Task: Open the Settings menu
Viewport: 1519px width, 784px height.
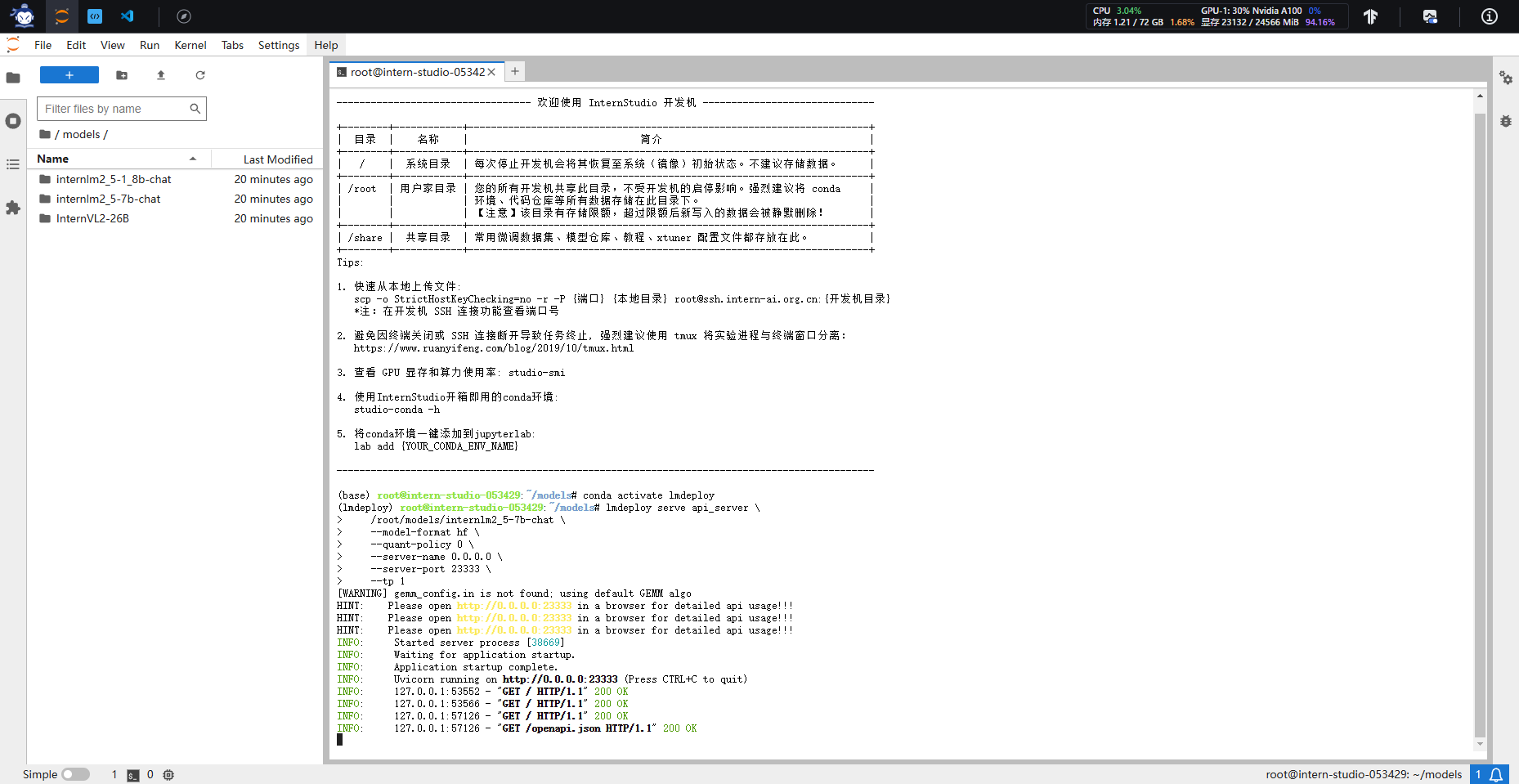Action: click(x=279, y=45)
